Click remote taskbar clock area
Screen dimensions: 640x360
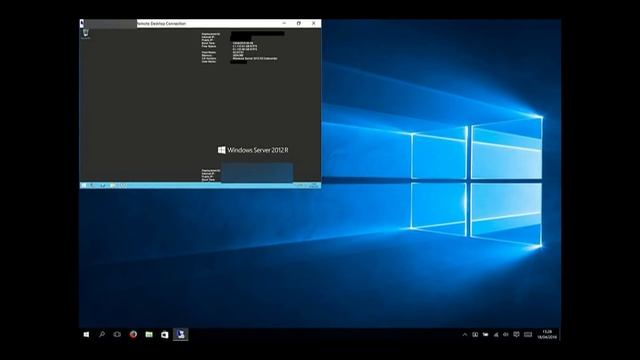click(x=313, y=185)
